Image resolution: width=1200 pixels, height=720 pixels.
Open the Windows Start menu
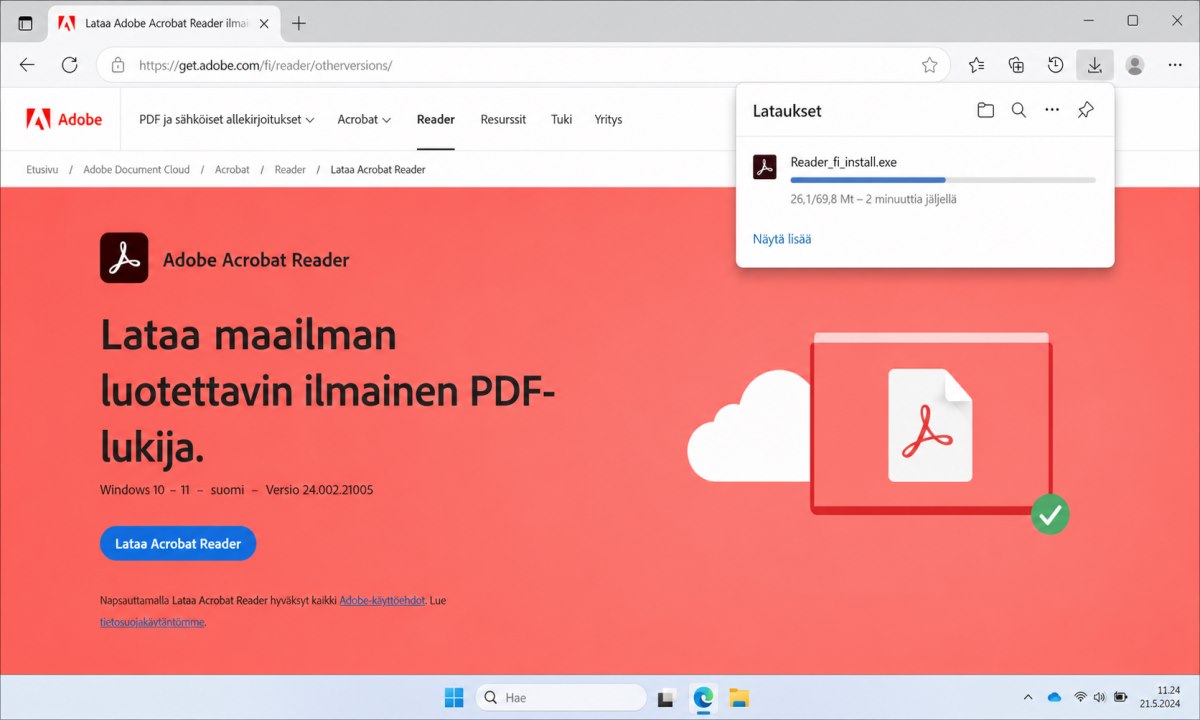(x=454, y=697)
